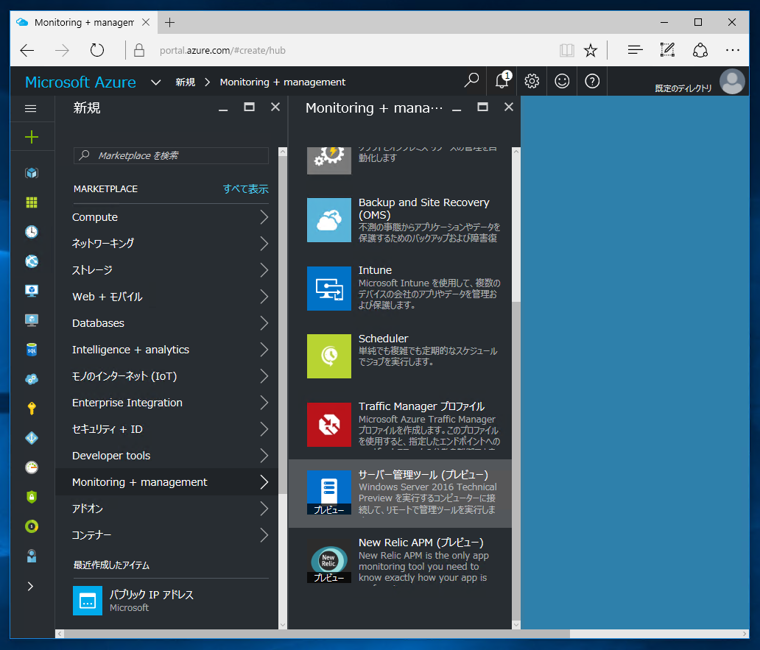Click the Azure search magnifier icon
The height and width of the screenshot is (650, 760).
pyautogui.click(x=471, y=80)
